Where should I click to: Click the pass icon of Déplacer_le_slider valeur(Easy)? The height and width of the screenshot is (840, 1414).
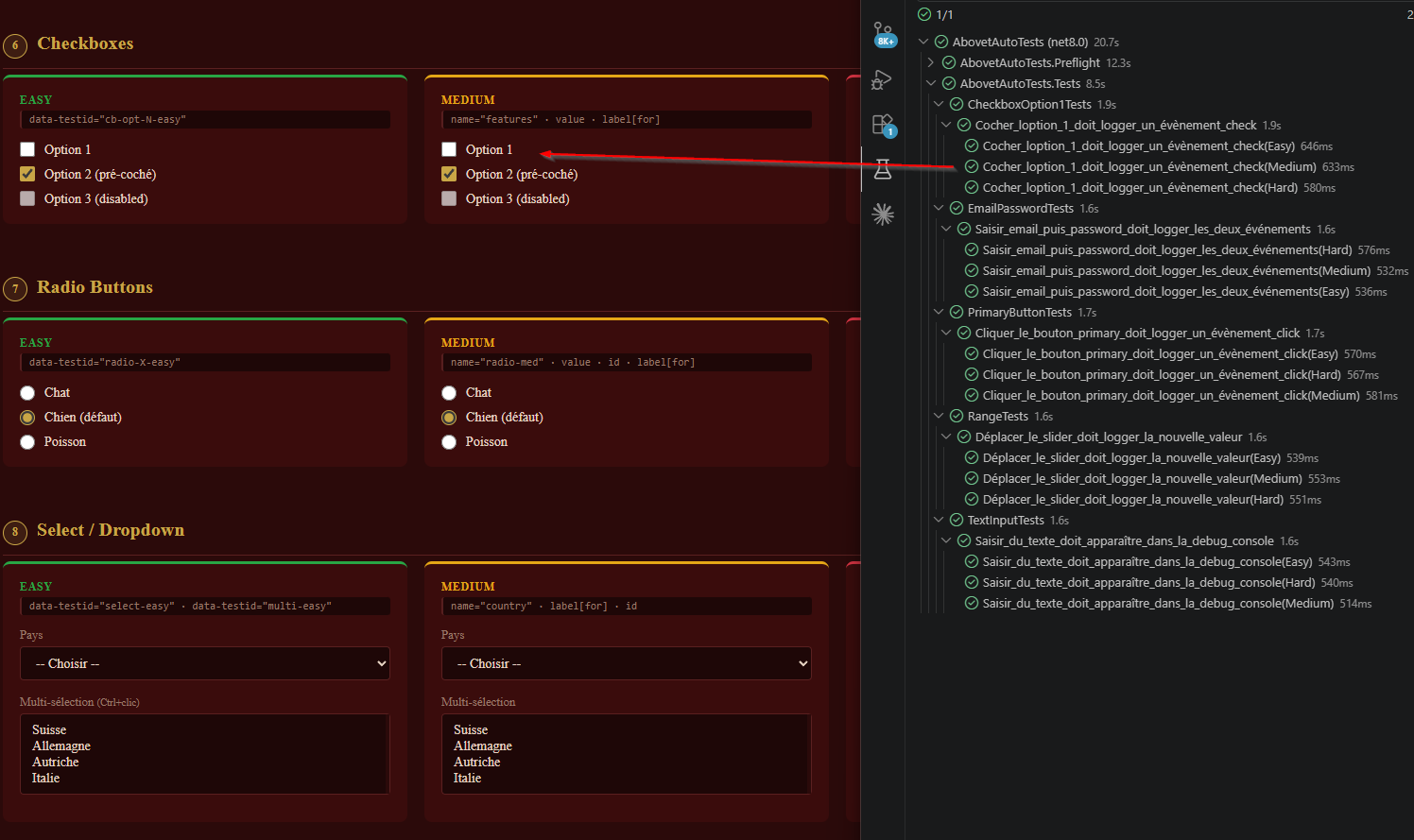(x=972, y=457)
